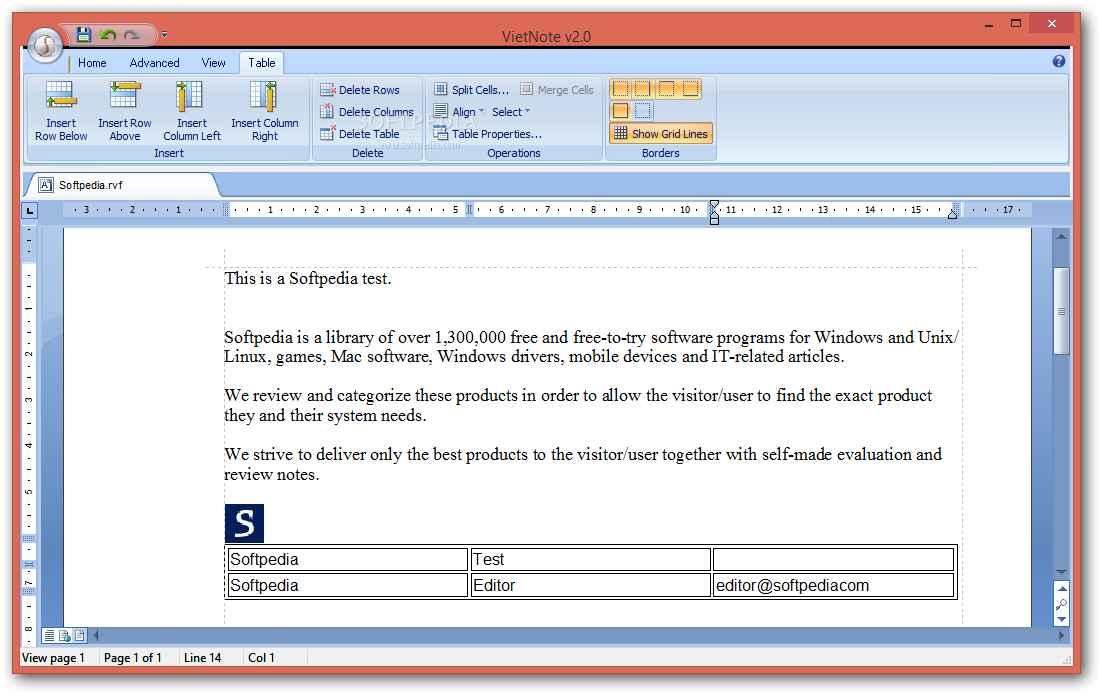This screenshot has height=694, width=1101.
Task: Click the table row marker on vertical ruler
Action: 29,565
